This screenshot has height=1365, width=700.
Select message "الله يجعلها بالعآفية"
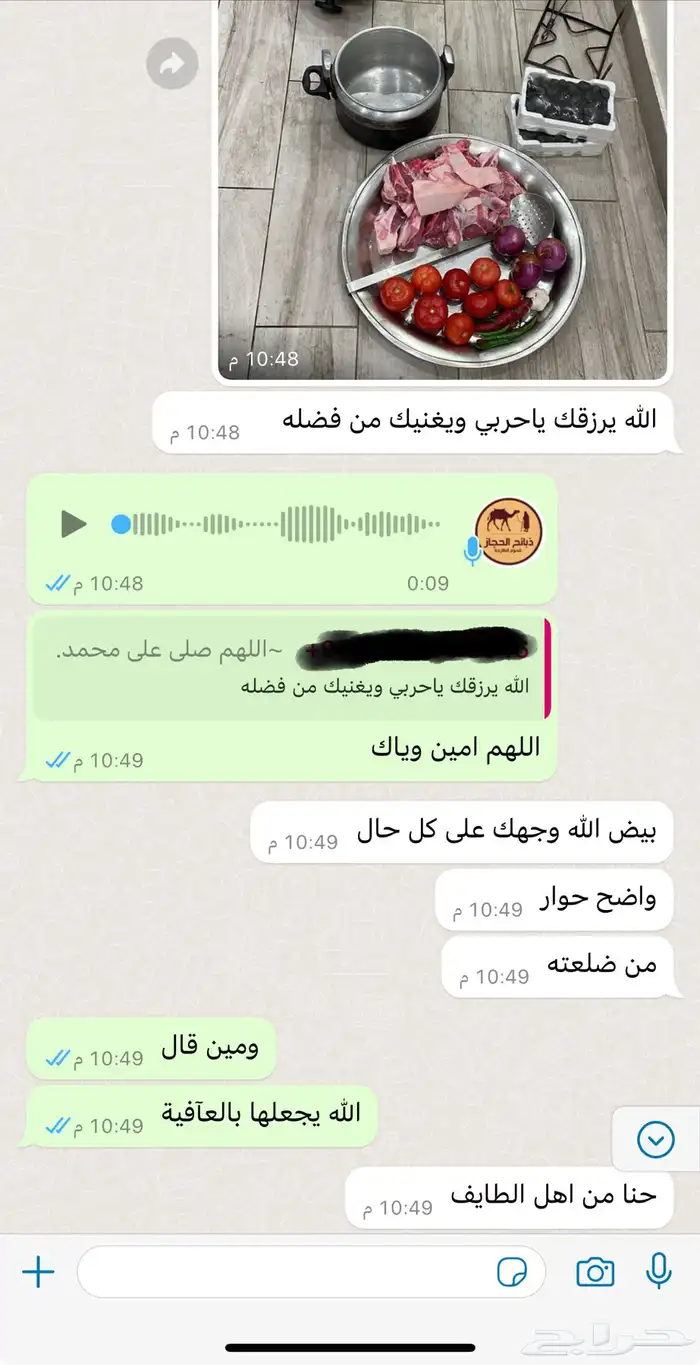click(x=202, y=1115)
